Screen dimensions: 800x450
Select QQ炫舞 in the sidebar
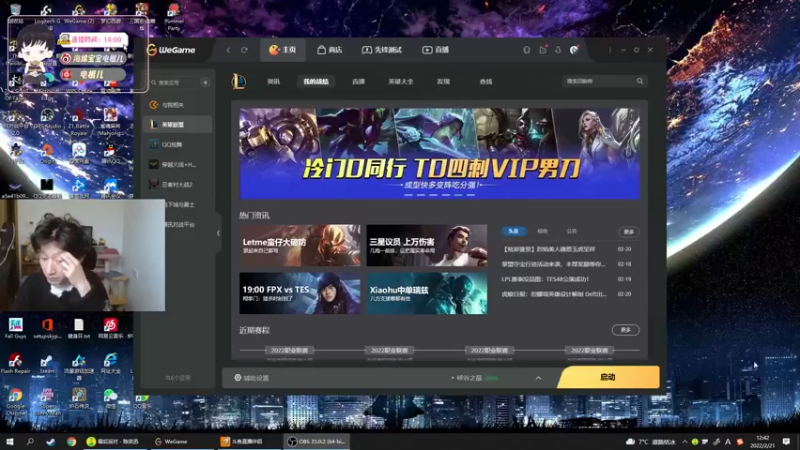tap(178, 144)
